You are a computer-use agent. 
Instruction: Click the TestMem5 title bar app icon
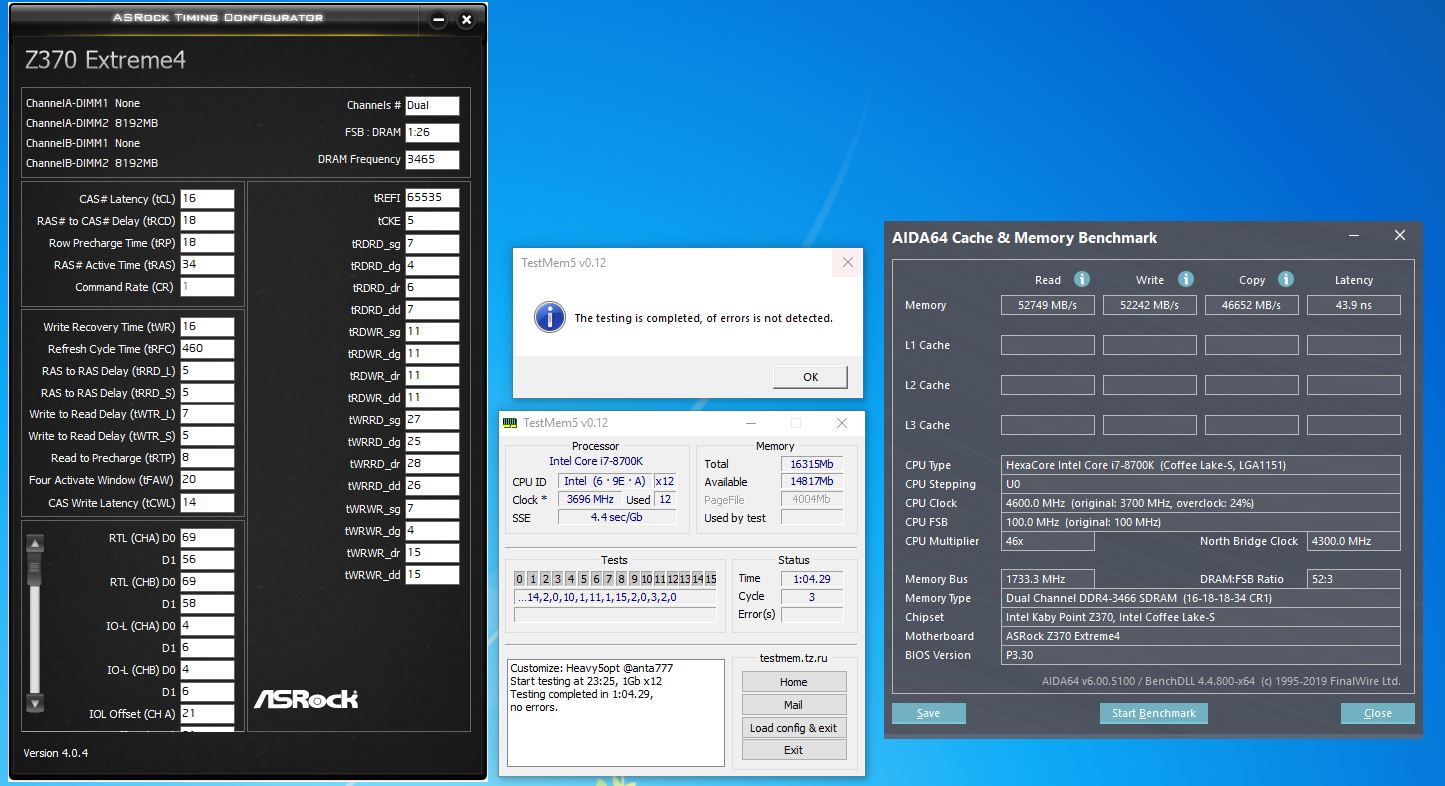[x=511, y=423]
